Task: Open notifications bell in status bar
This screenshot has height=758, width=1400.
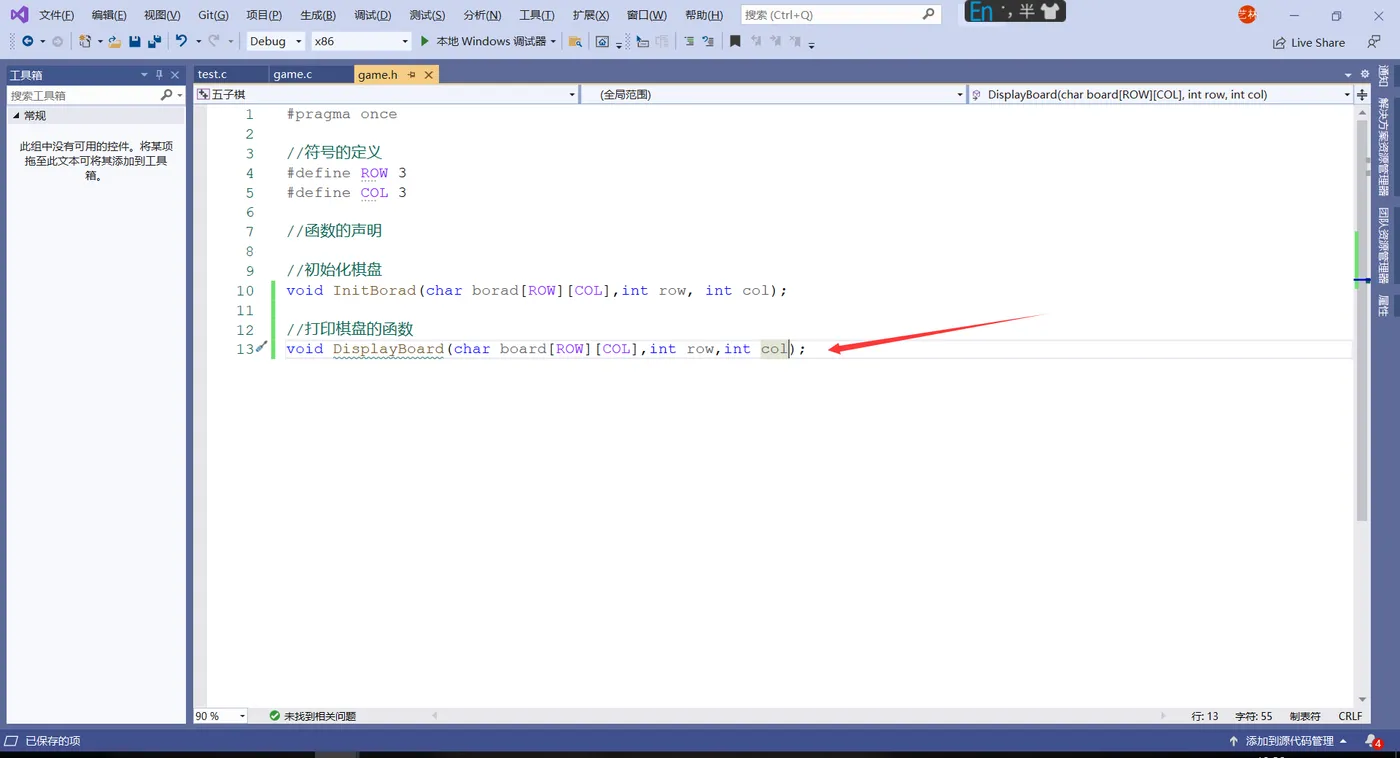Action: 1372,741
